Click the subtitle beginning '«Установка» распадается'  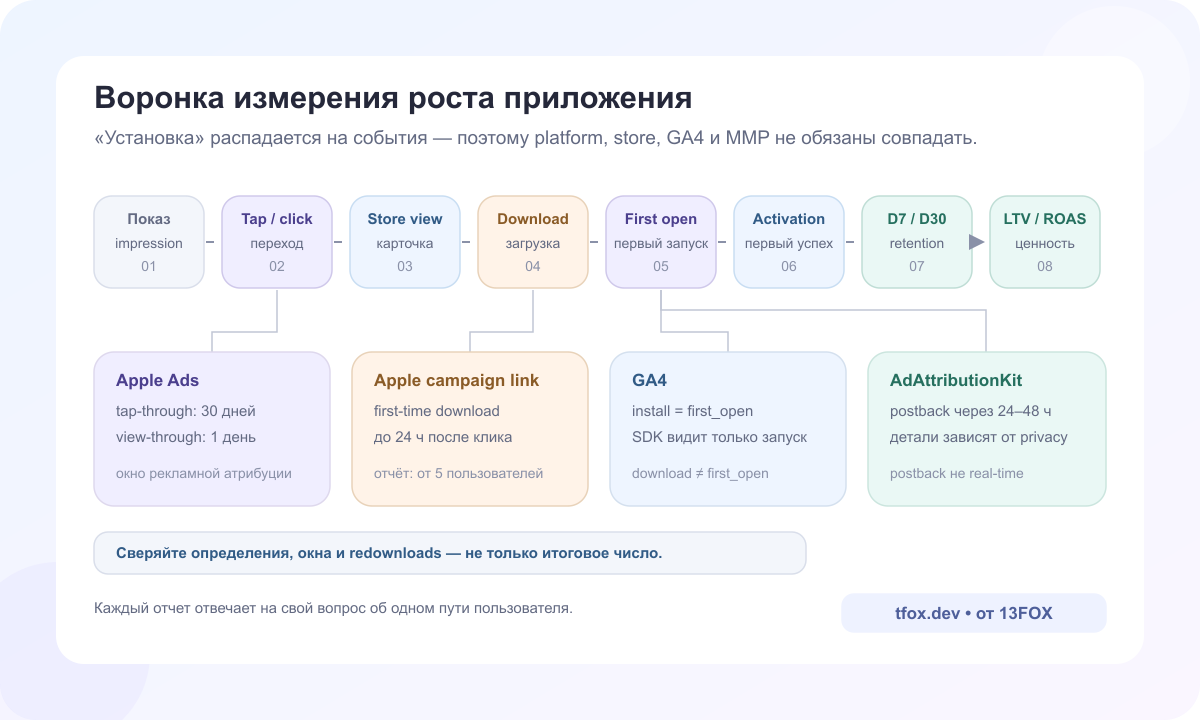pyautogui.click(x=535, y=138)
